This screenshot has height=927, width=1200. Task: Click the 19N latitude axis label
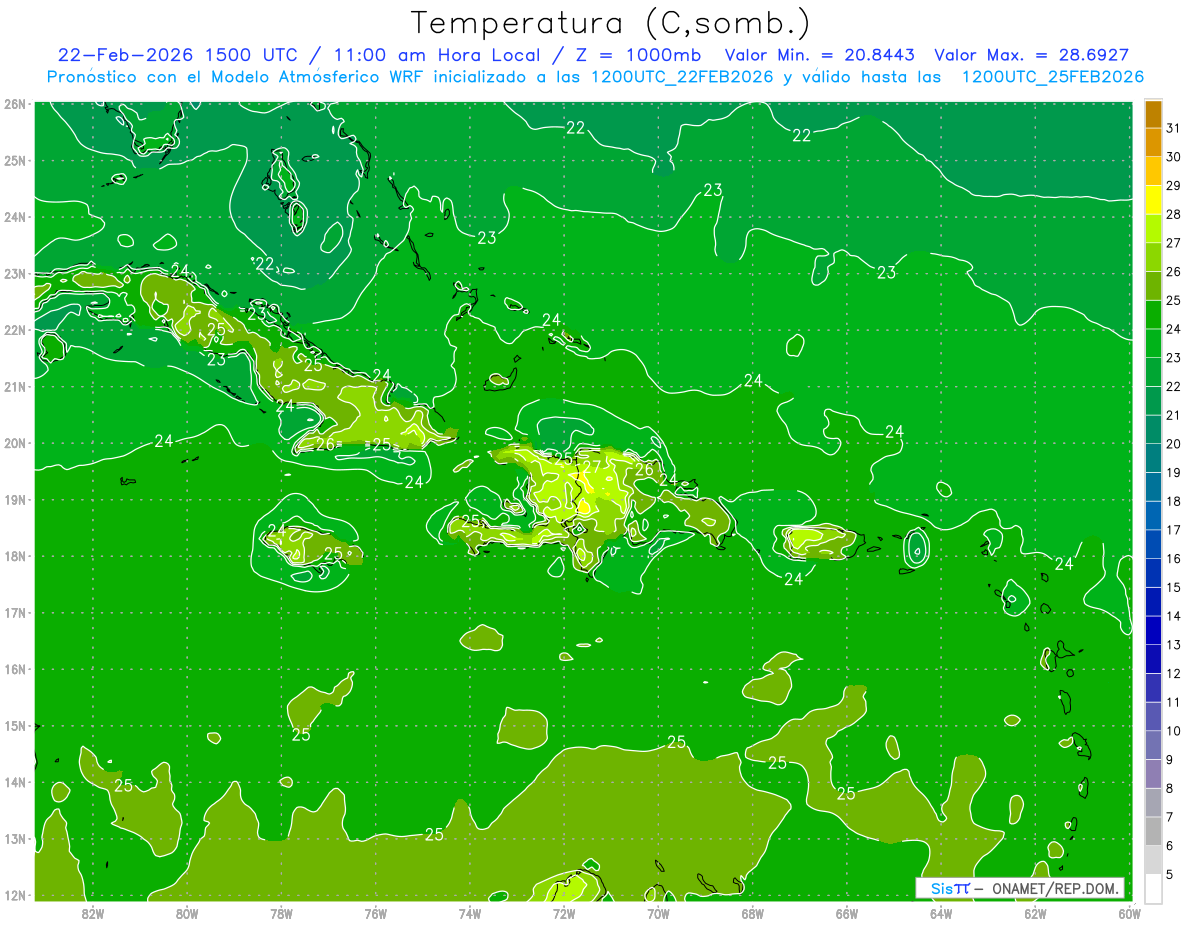[x=14, y=499]
